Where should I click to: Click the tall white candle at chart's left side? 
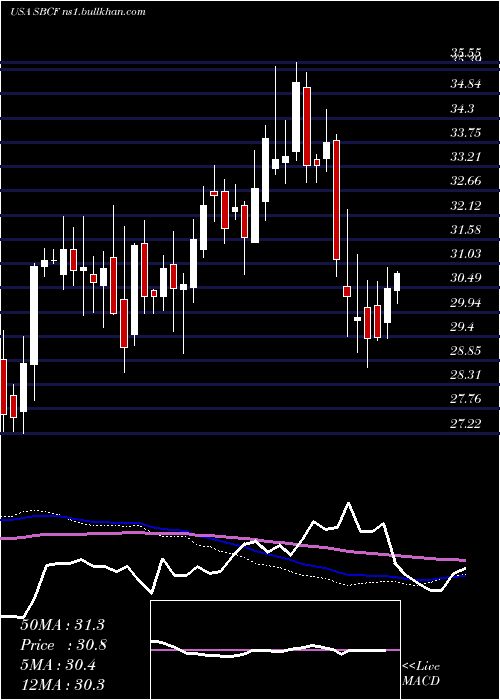(x=34, y=316)
